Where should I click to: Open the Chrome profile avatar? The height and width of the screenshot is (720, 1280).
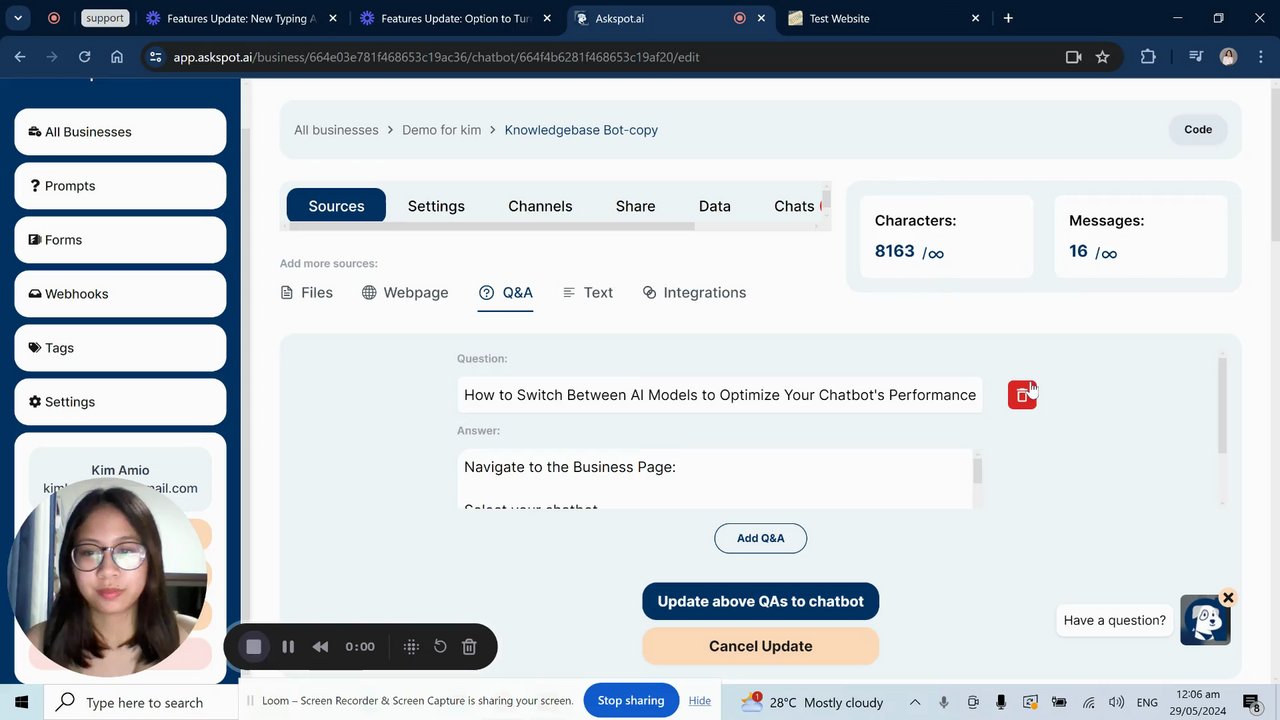tap(1228, 57)
